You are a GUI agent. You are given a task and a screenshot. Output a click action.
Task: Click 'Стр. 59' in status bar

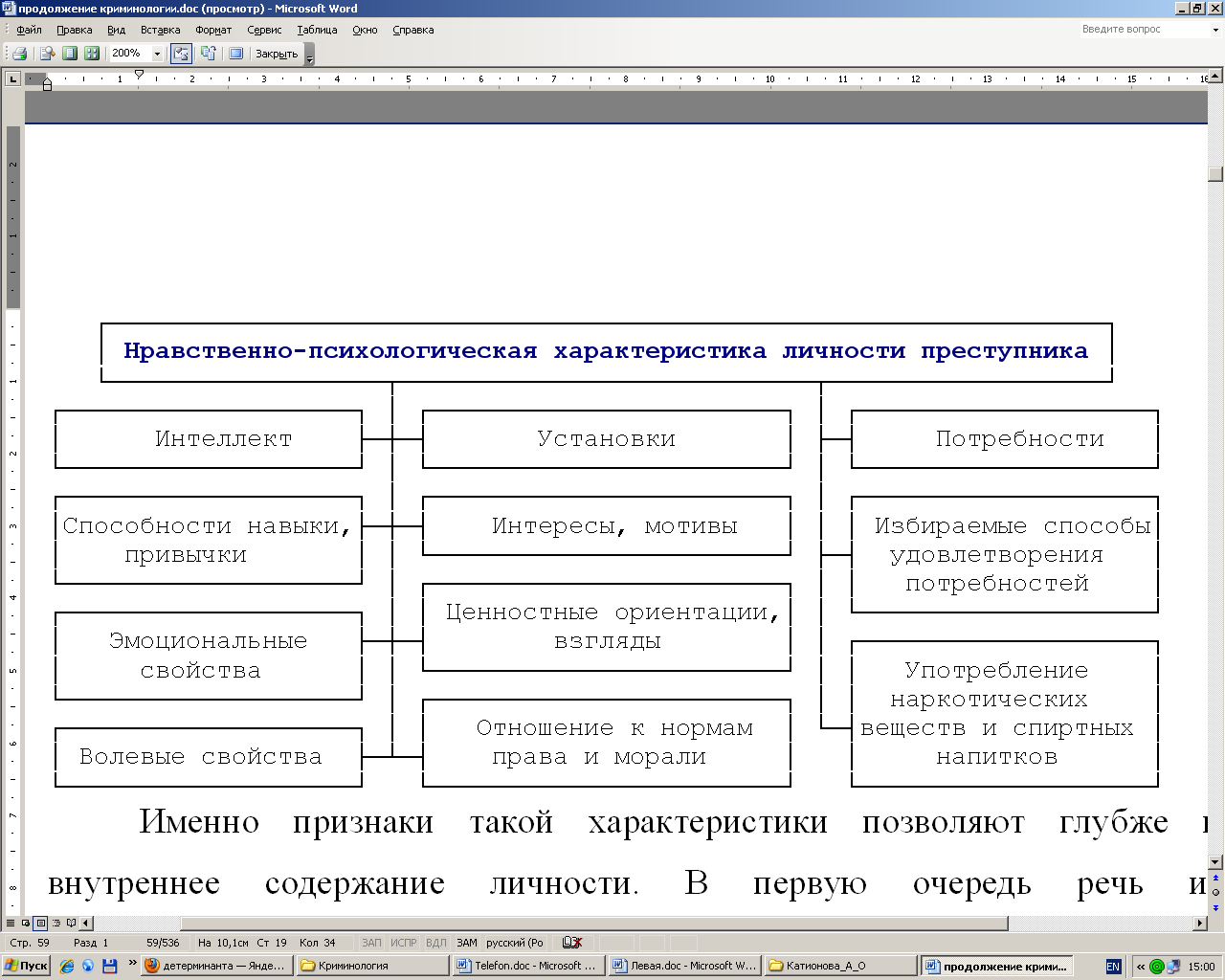point(30,943)
